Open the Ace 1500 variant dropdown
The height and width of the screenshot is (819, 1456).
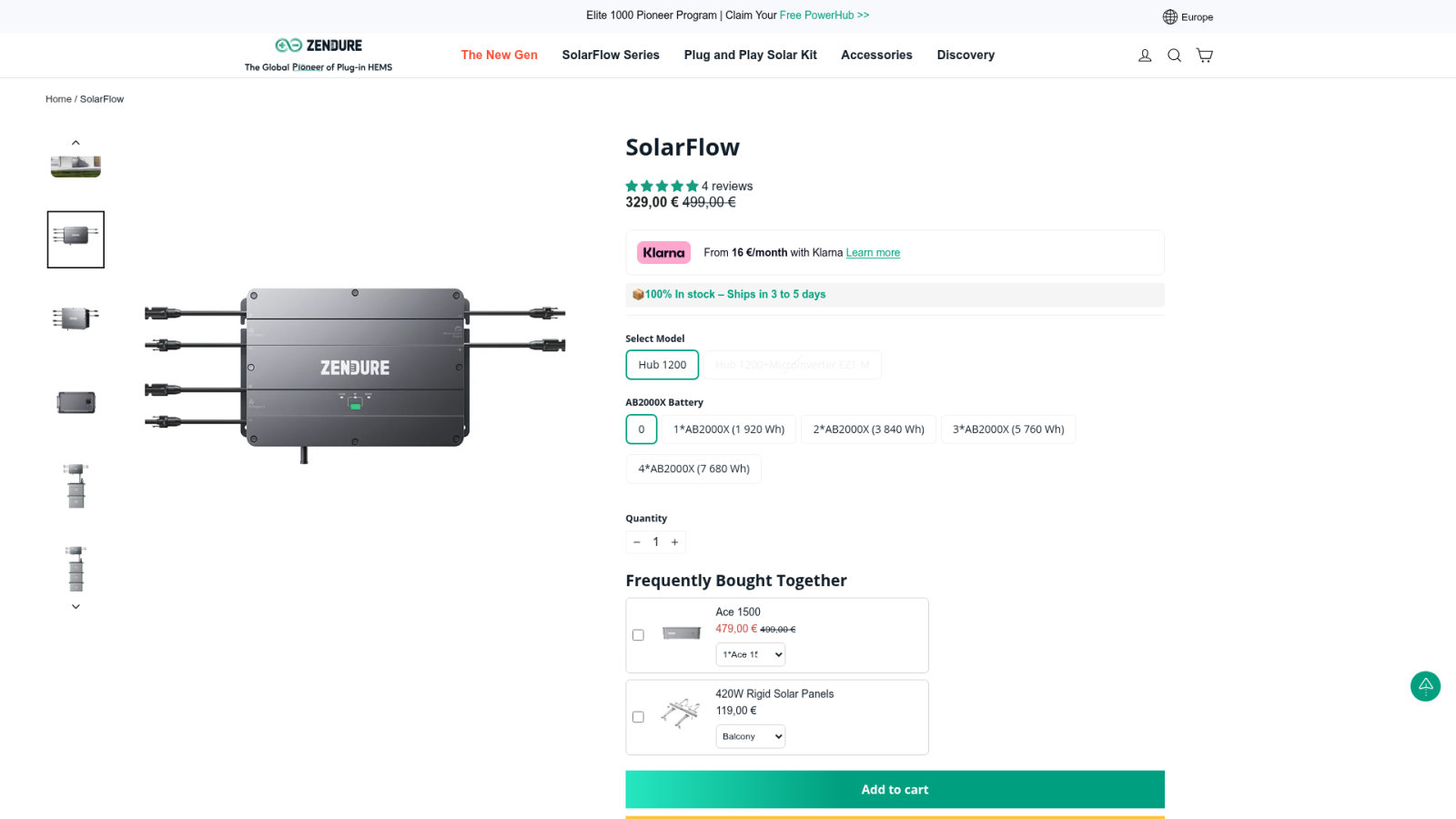coord(751,654)
